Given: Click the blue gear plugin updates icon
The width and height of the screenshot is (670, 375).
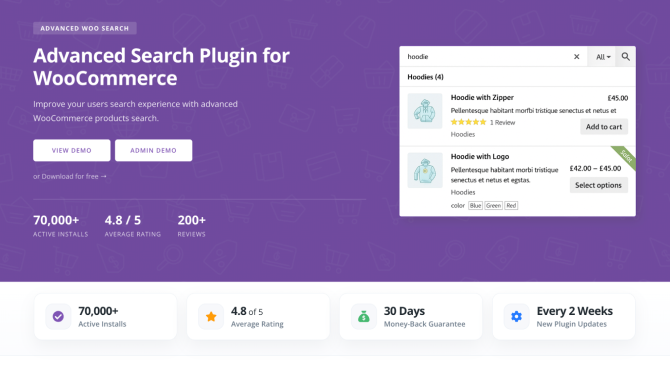Looking at the screenshot, I should point(516,316).
